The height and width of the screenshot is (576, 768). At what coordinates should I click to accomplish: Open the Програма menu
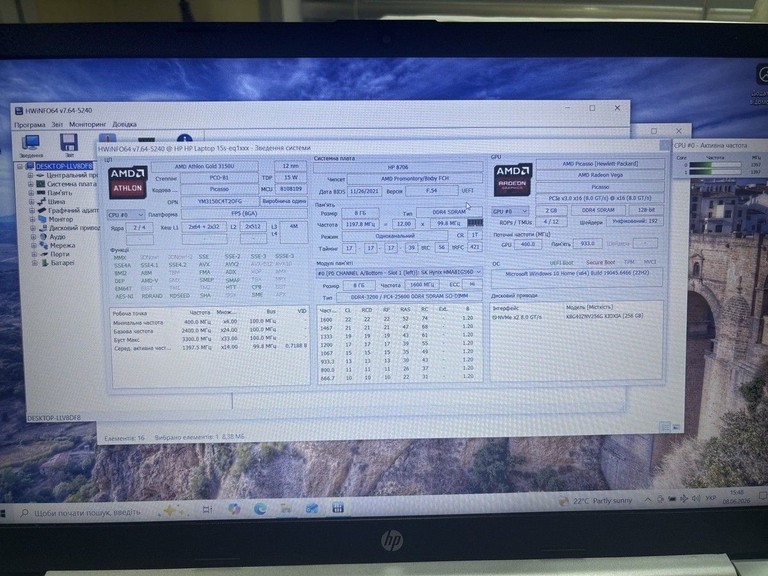(29, 125)
